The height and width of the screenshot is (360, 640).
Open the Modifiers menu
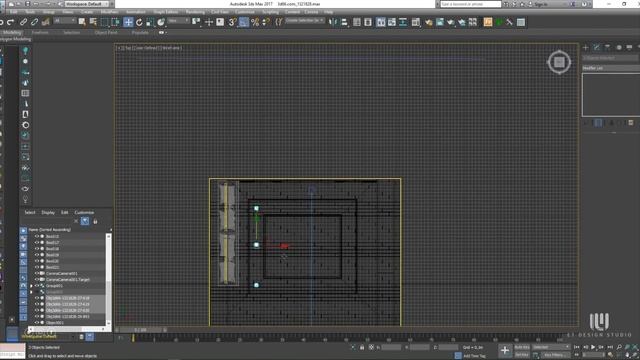(109, 12)
